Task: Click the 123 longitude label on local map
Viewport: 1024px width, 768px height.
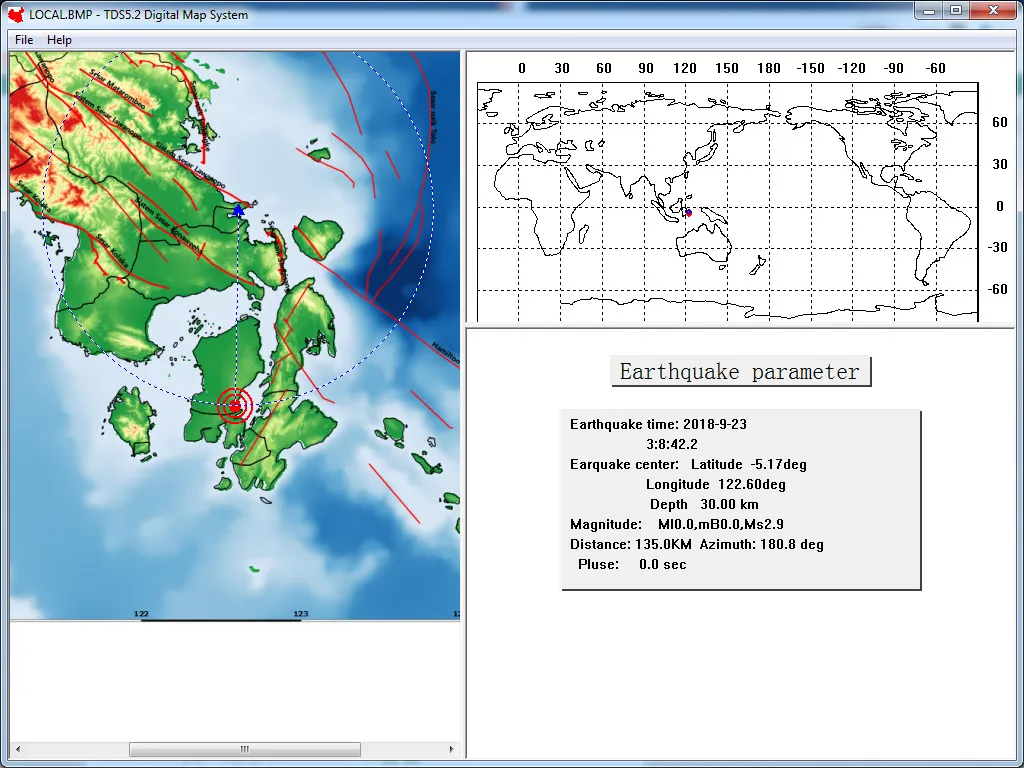Action: tap(300, 613)
